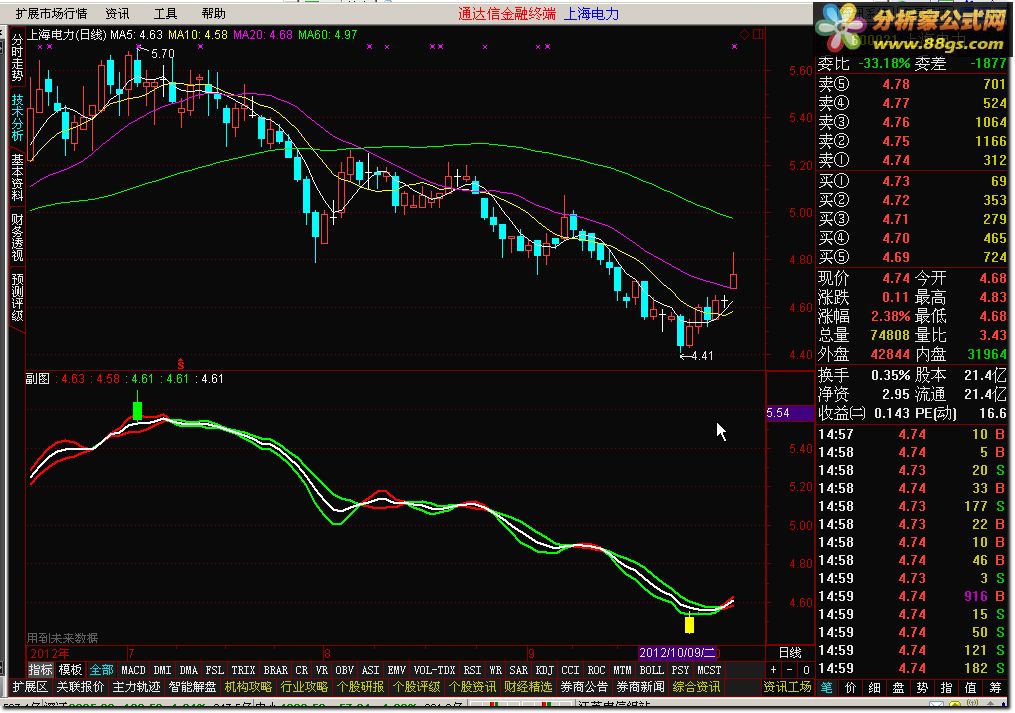The height and width of the screenshot is (713, 1015).
Task: Click the 0 reset button under 日线
Action: click(805, 670)
